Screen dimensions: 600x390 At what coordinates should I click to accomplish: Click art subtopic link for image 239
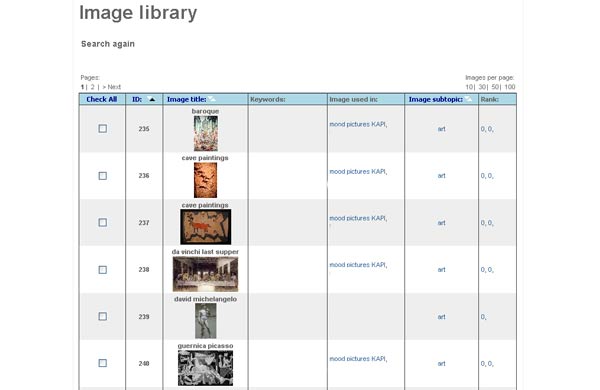[x=441, y=317]
